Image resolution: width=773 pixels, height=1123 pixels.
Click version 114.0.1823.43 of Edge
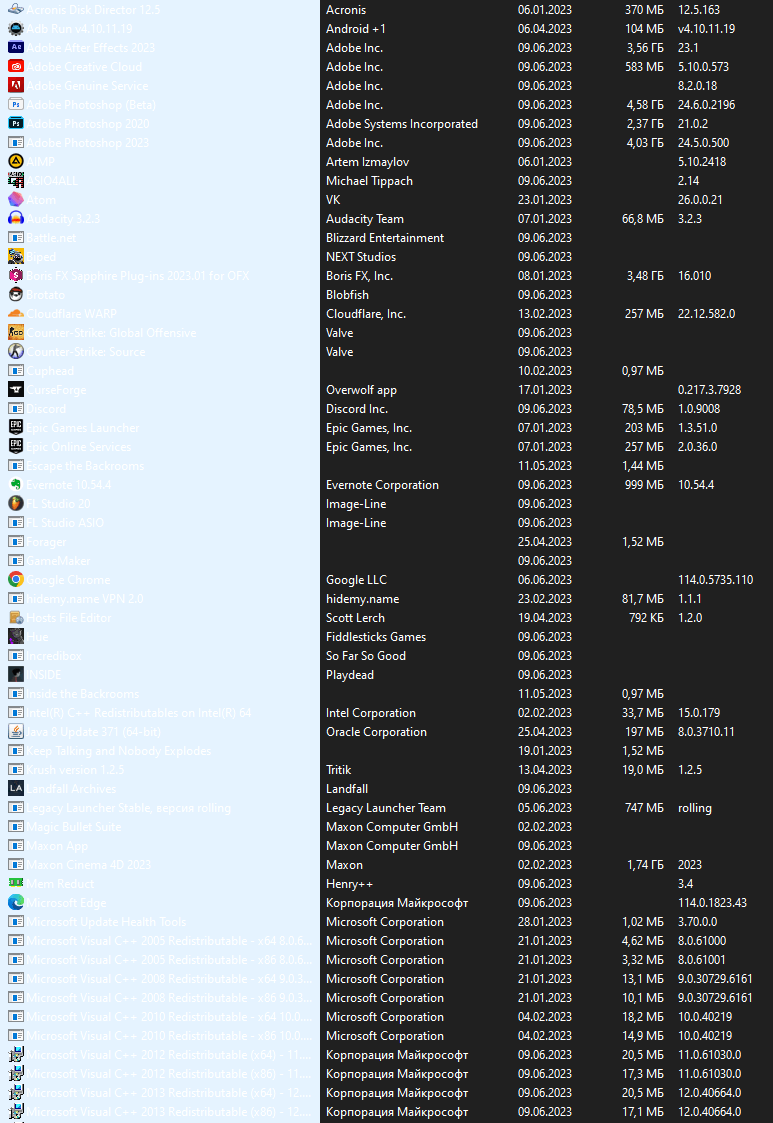click(x=712, y=902)
